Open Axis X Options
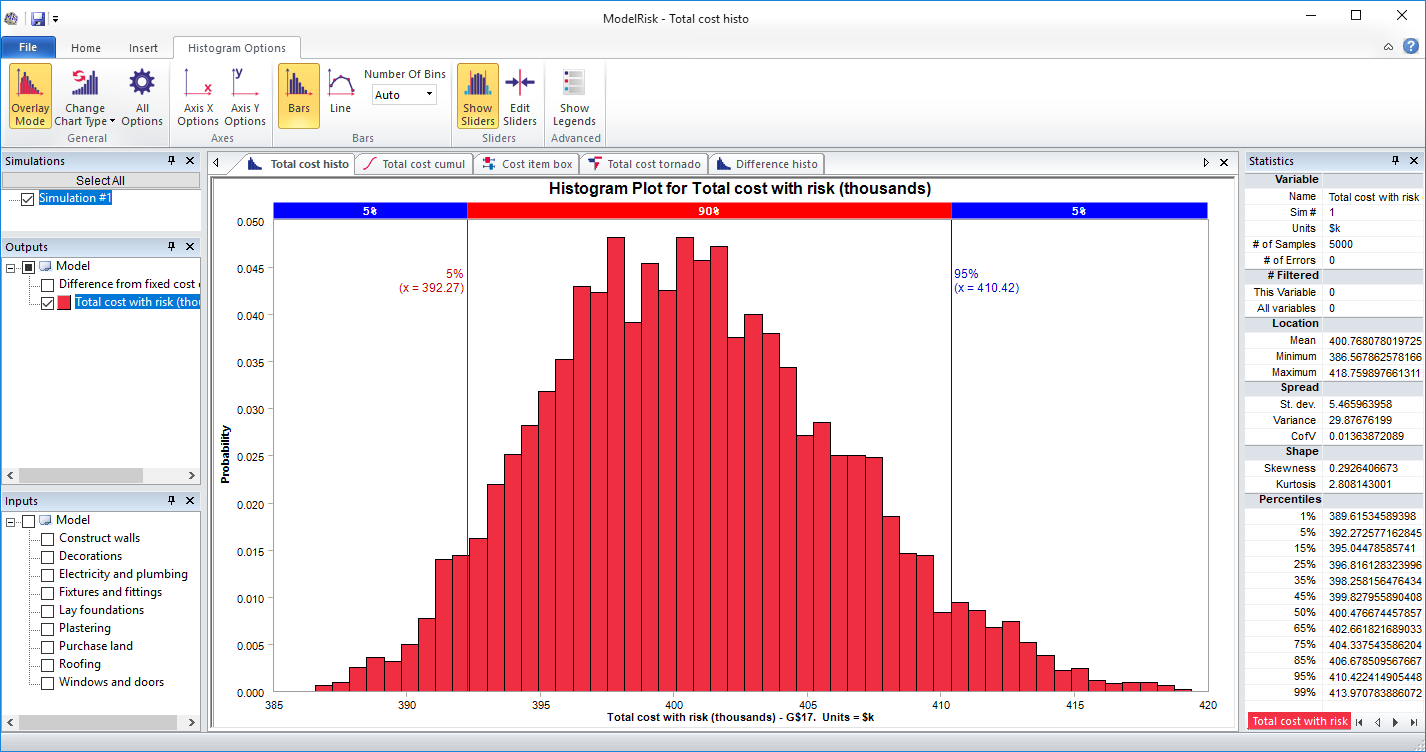 (x=197, y=95)
